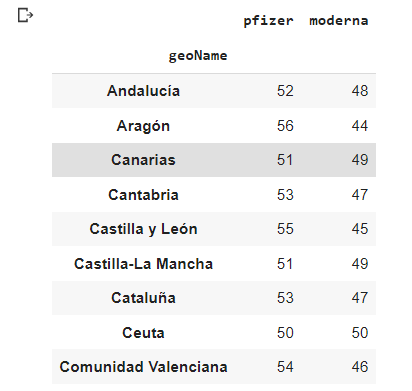Select the Aragón row label
This screenshot has height=391, width=412.
coord(143,126)
